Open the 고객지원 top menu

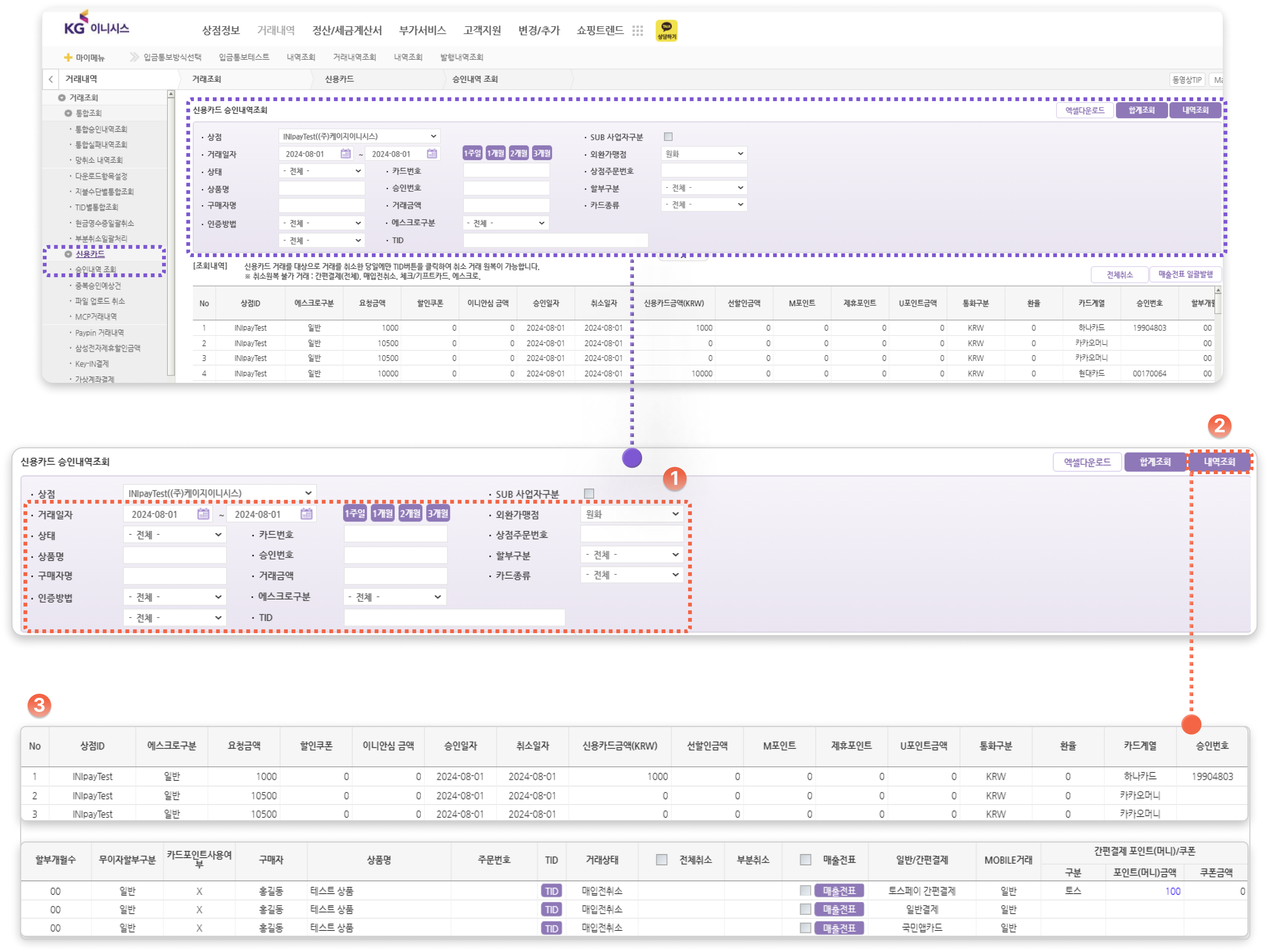[482, 30]
